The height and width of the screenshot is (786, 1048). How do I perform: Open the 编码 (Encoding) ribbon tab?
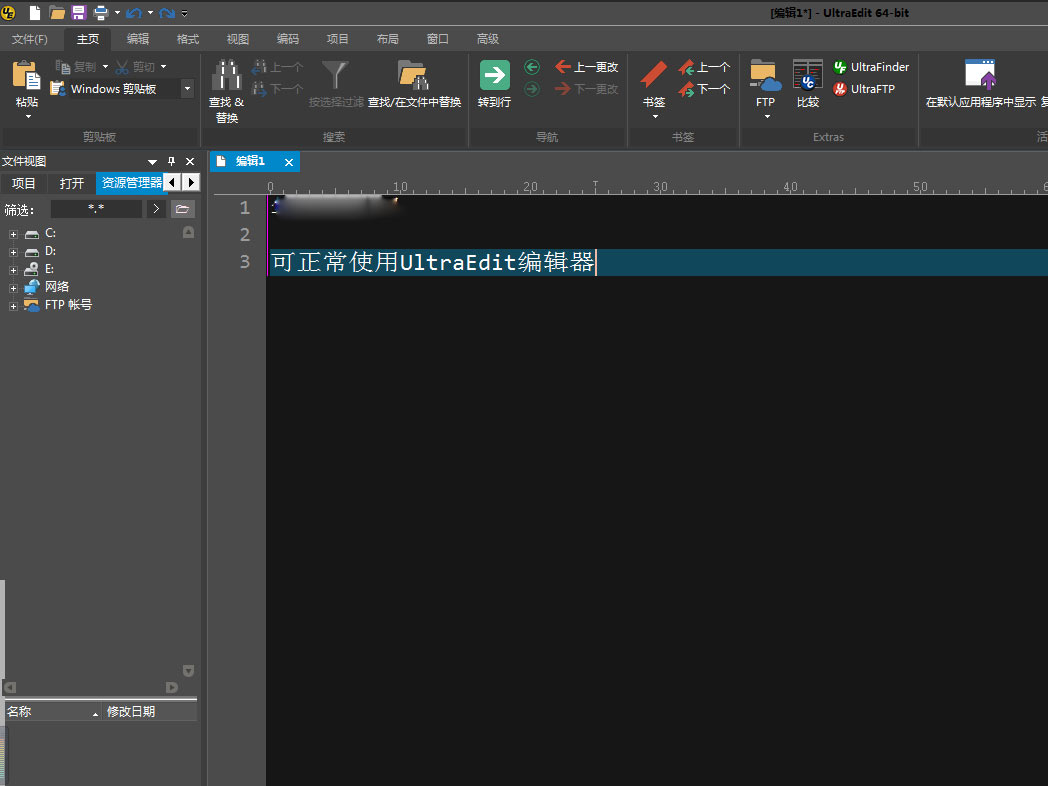[288, 39]
